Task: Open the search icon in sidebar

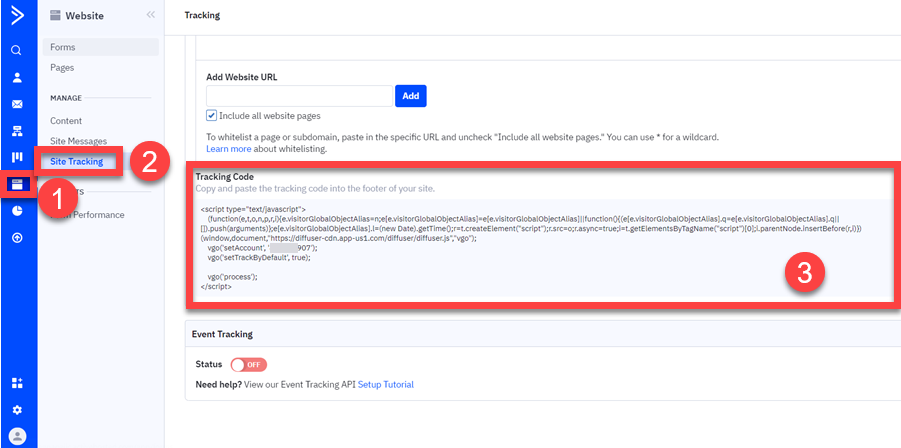Action: coord(17,51)
